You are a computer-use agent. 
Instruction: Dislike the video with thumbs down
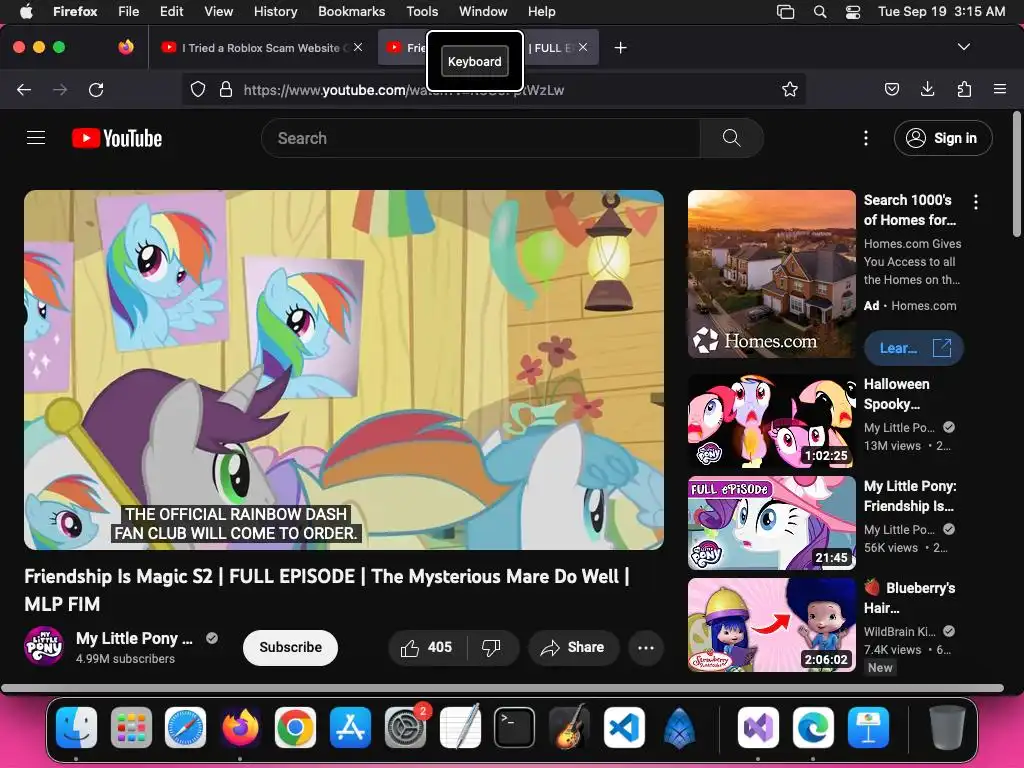pos(492,647)
